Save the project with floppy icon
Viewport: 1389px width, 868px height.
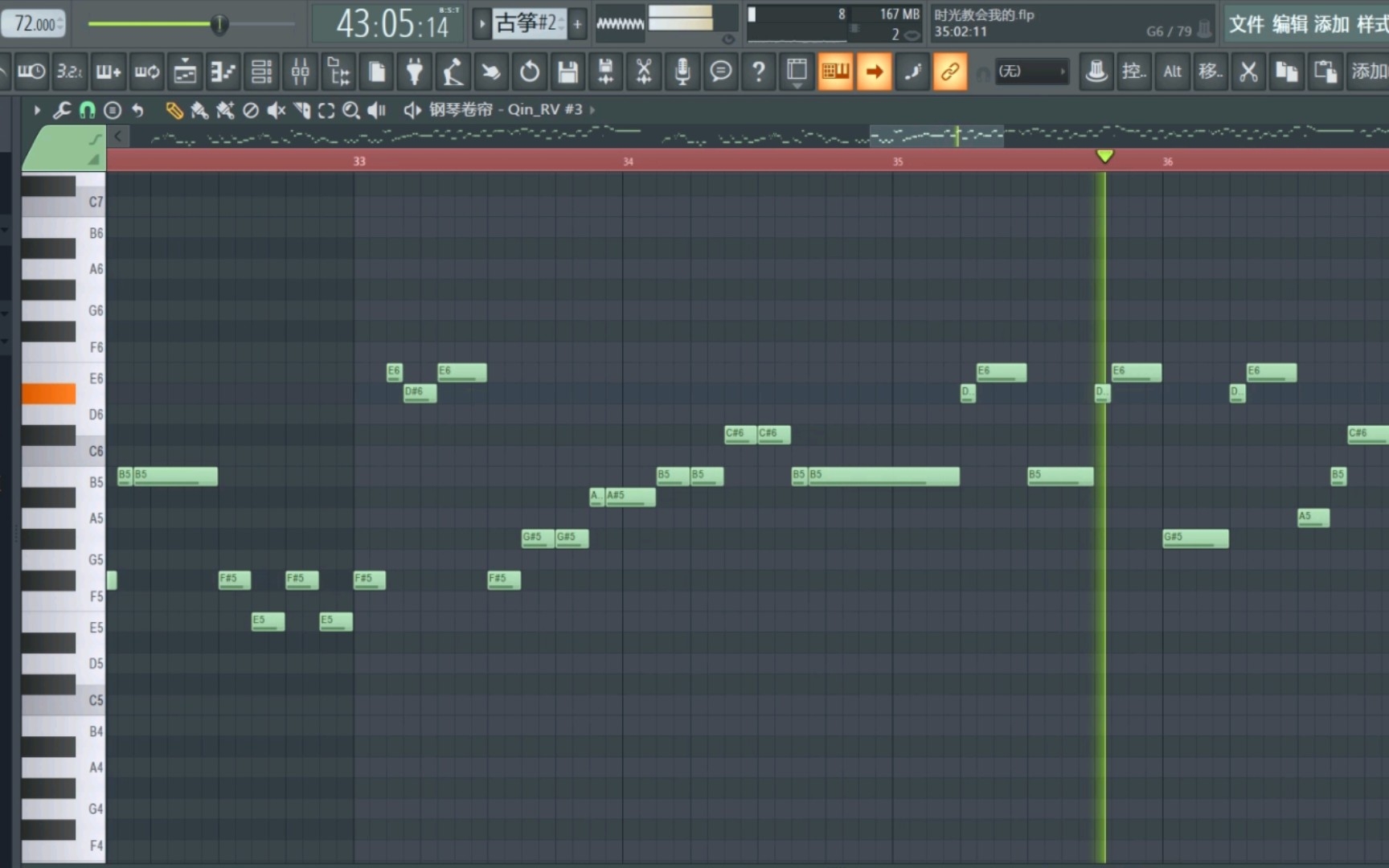coord(567,72)
